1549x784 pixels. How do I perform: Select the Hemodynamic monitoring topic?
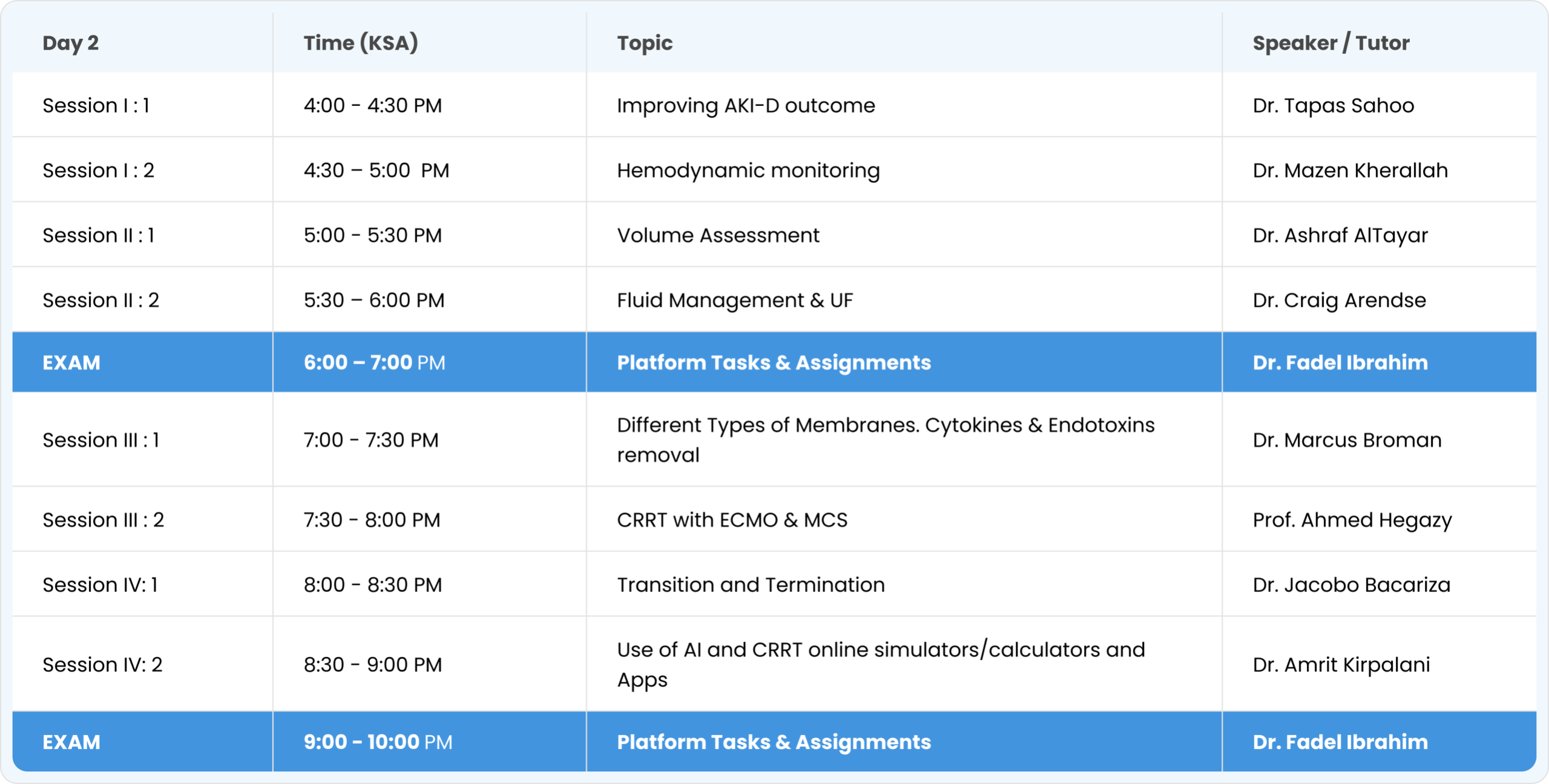pyautogui.click(x=748, y=170)
